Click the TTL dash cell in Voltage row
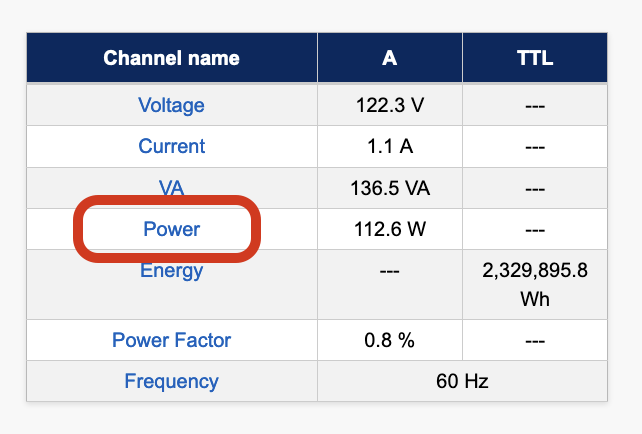This screenshot has width=642, height=434. point(534,105)
